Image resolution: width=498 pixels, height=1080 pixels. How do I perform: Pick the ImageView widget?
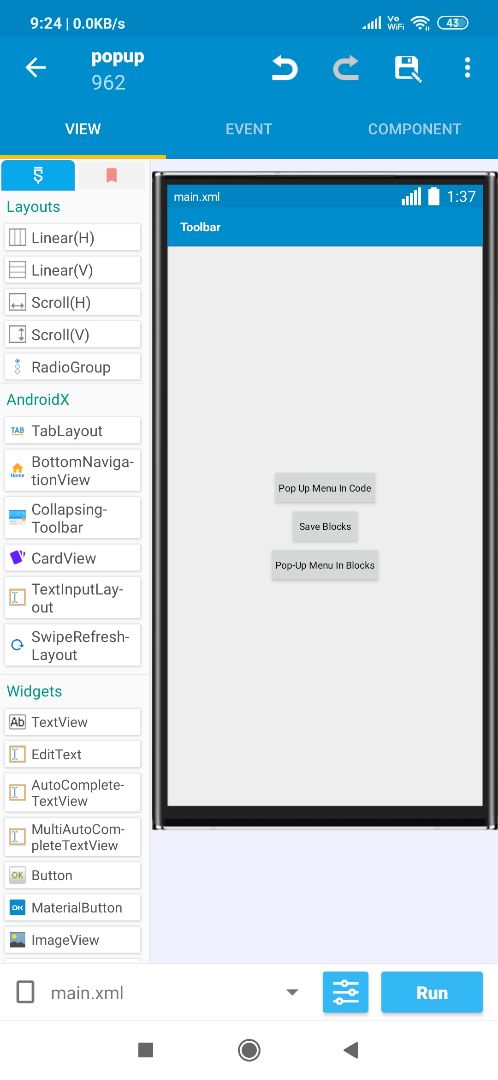coord(72,940)
